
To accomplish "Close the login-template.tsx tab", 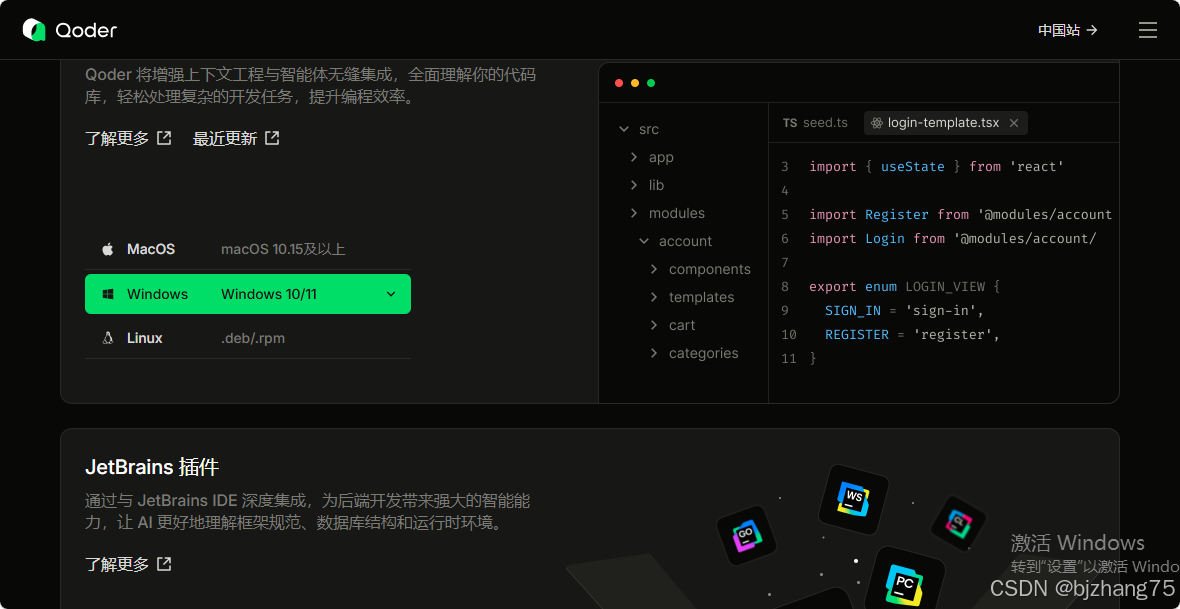I will pos(1014,123).
